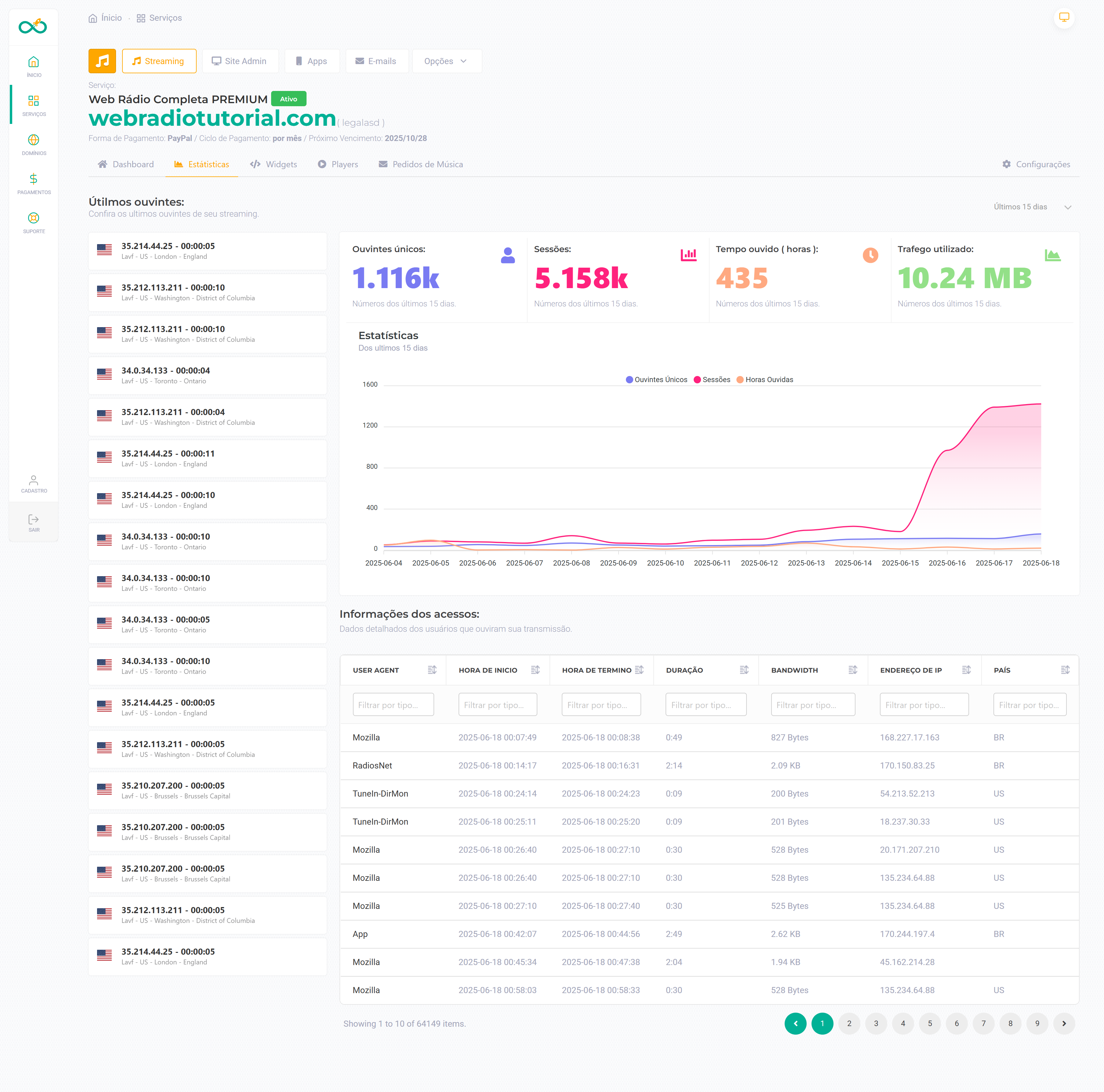Toggle the Sessões series in chart legend
This screenshot has width=1104, height=1092.
coord(711,380)
